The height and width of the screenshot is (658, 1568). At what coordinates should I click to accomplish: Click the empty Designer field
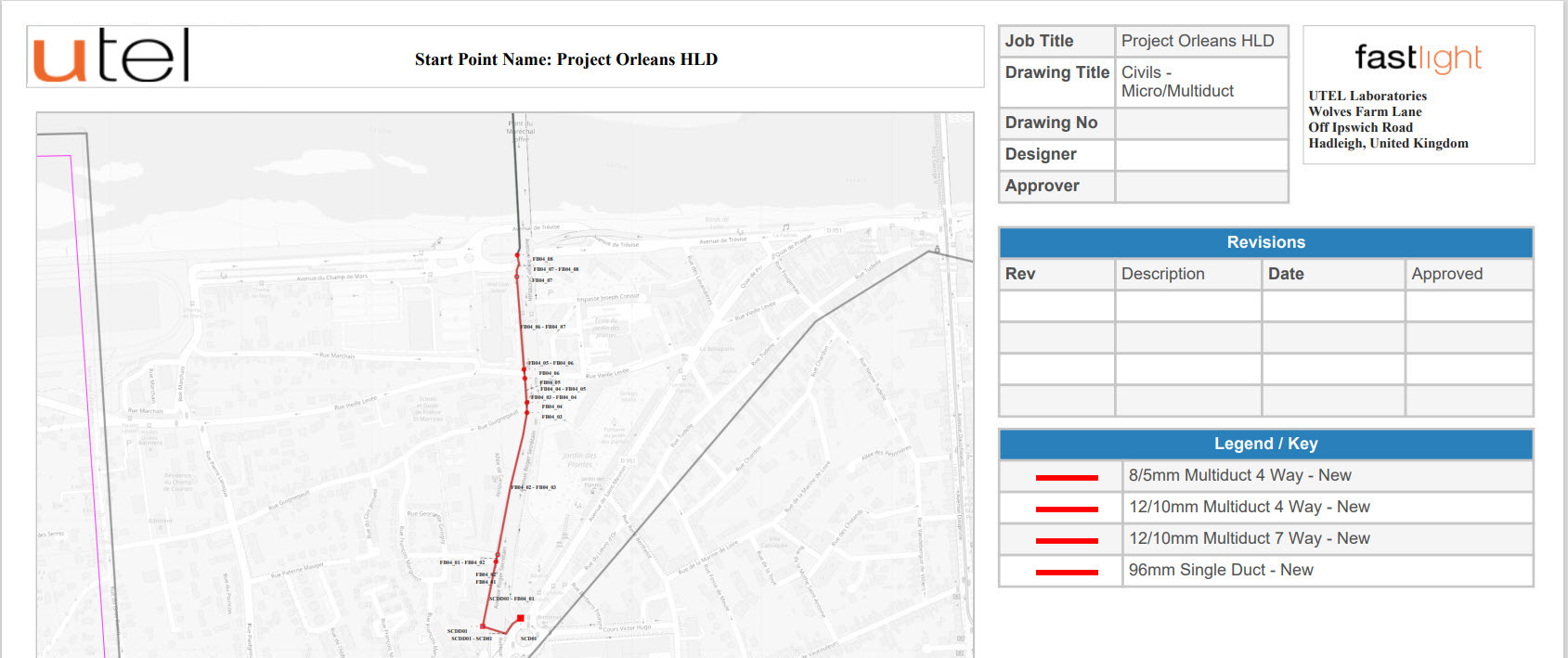tap(1201, 155)
